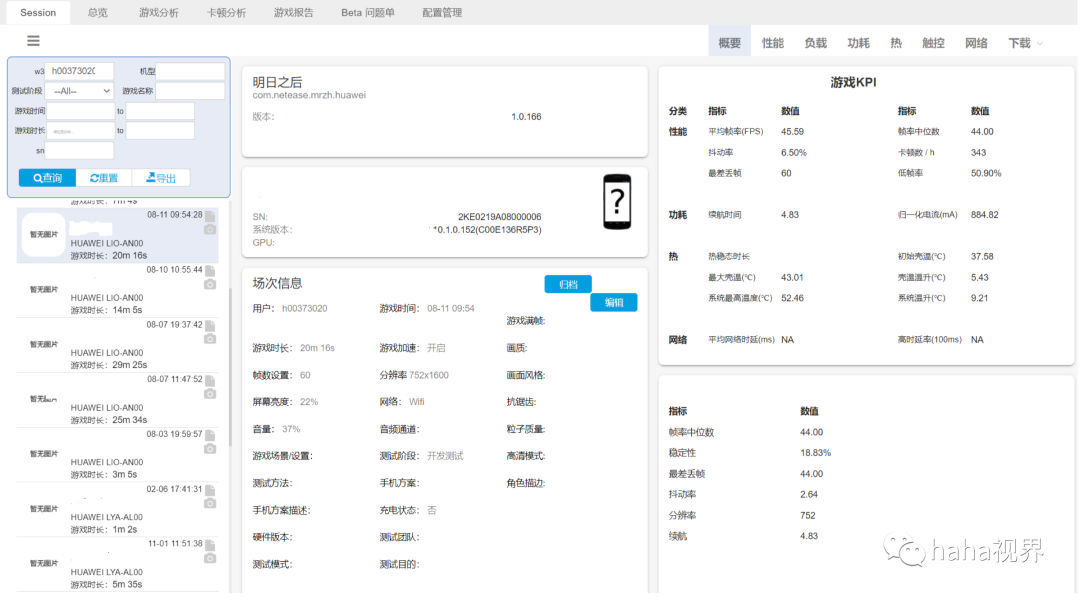This screenshot has height=598, width=1080.
Task: Open the 游戏报告 tab
Action: [x=293, y=12]
